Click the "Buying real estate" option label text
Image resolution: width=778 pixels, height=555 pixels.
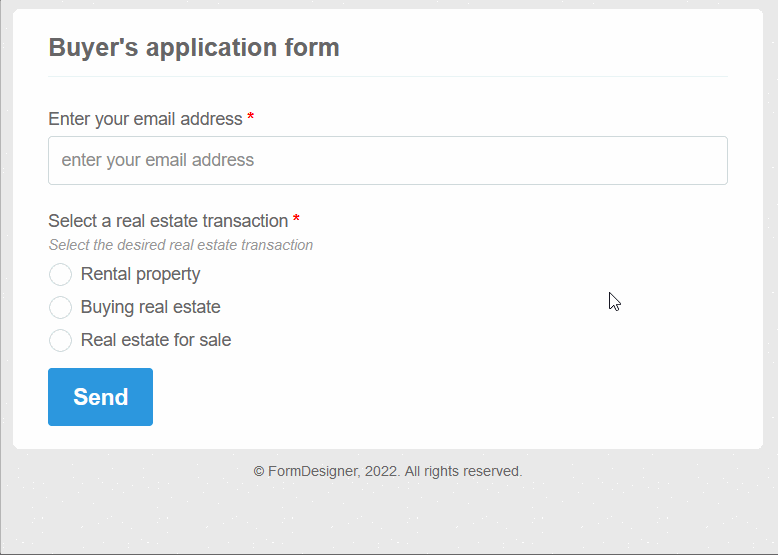[150, 307]
